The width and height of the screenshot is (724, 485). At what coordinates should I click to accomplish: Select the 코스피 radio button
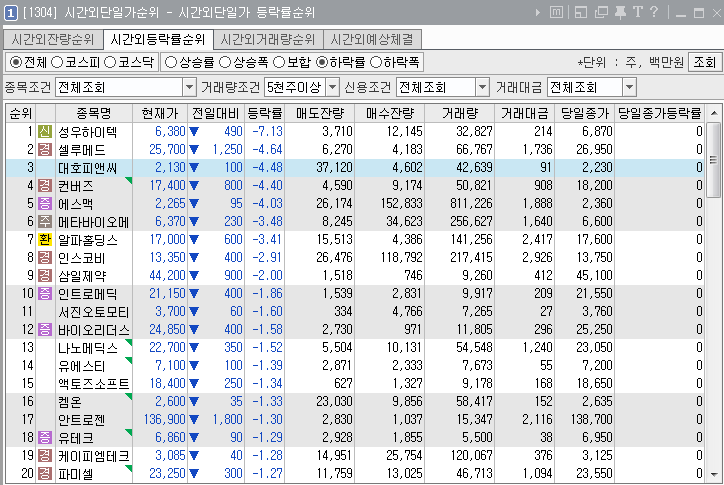click(x=56, y=62)
